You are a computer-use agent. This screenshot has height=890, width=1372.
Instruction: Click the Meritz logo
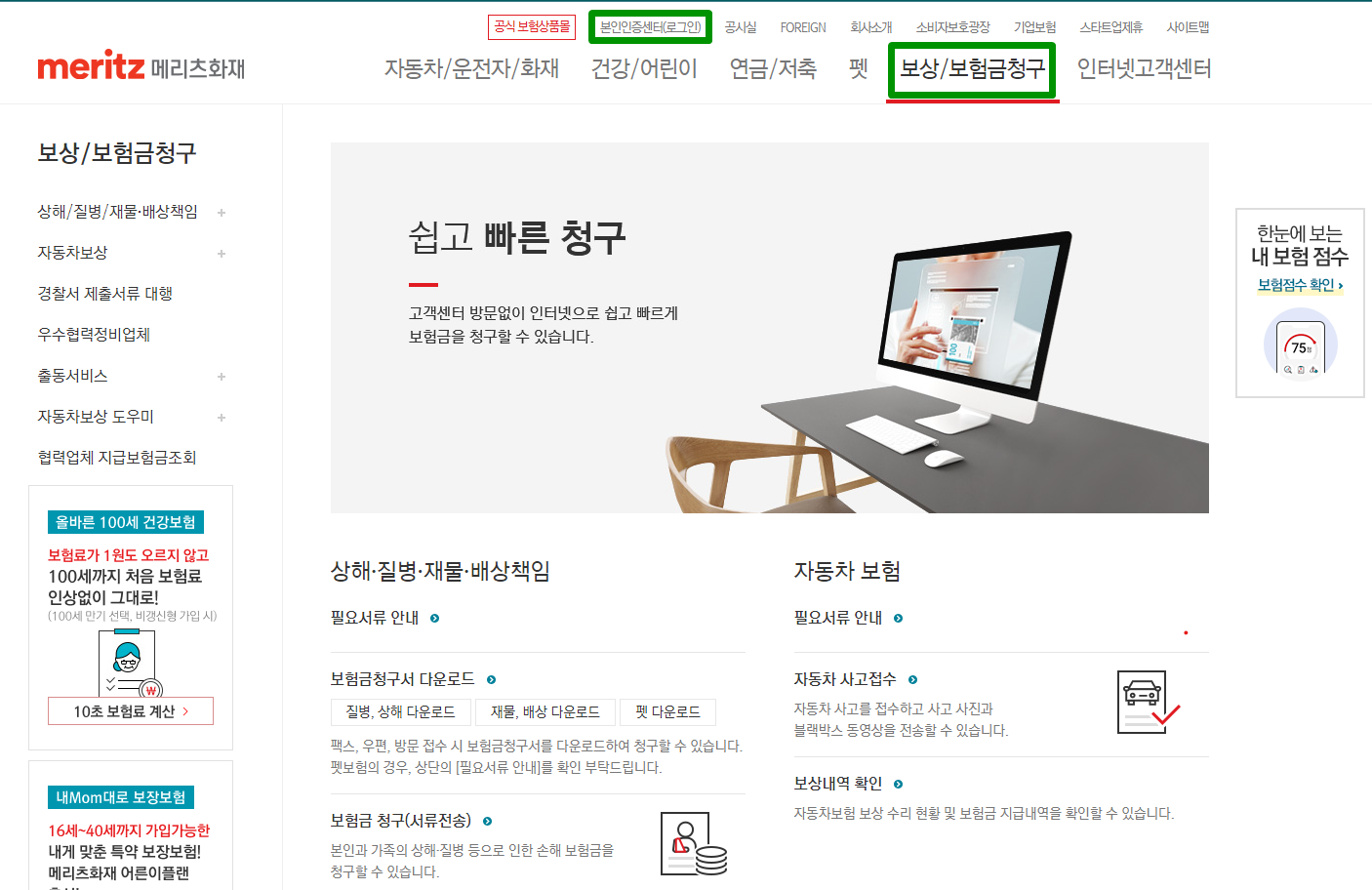pyautogui.click(x=141, y=65)
